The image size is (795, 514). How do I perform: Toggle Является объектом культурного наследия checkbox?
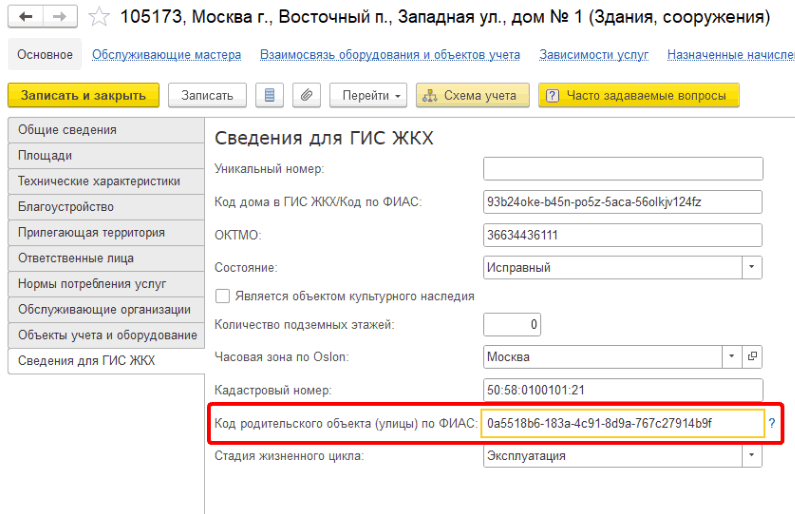[223, 297]
